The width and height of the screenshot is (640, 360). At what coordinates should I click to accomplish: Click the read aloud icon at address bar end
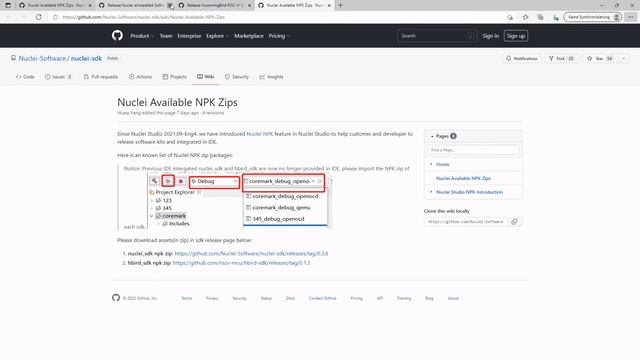click(x=510, y=17)
